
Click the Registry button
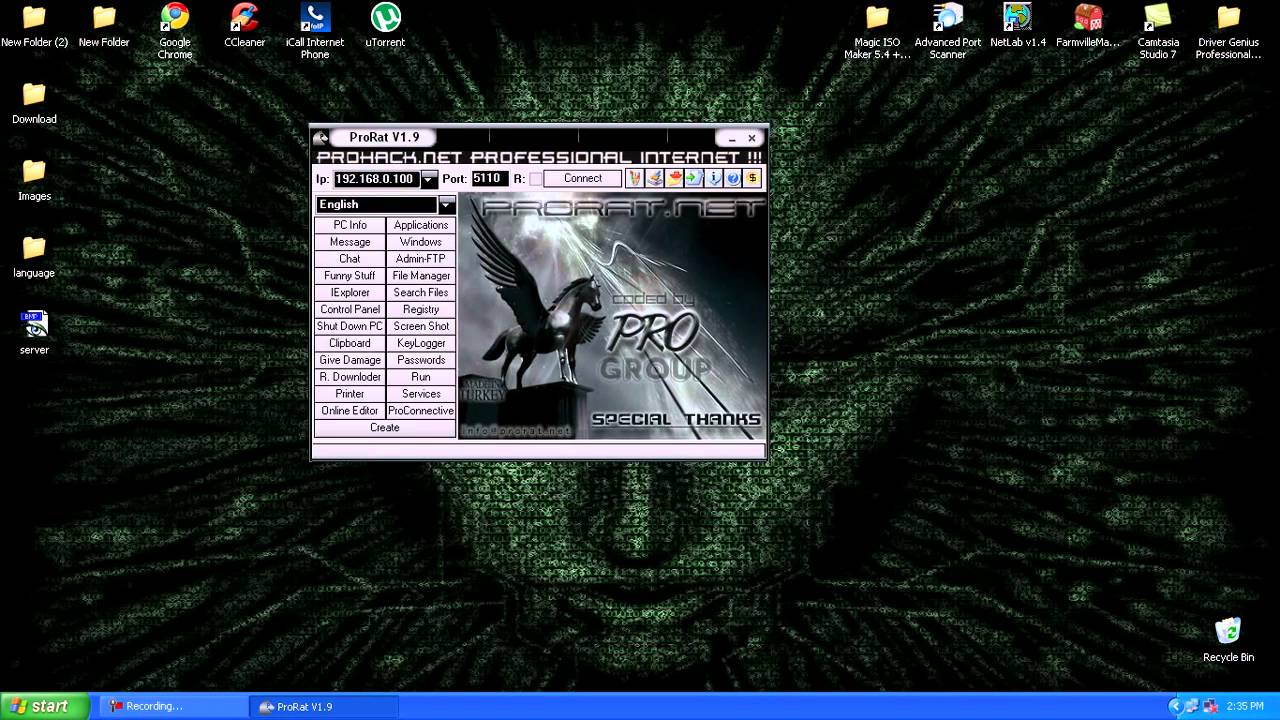[x=421, y=310]
